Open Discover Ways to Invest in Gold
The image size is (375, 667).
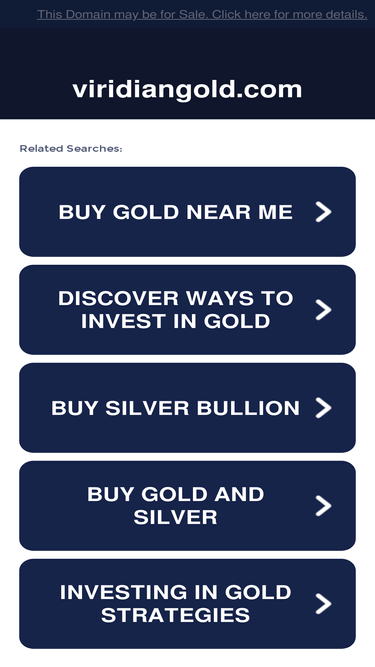click(x=188, y=310)
